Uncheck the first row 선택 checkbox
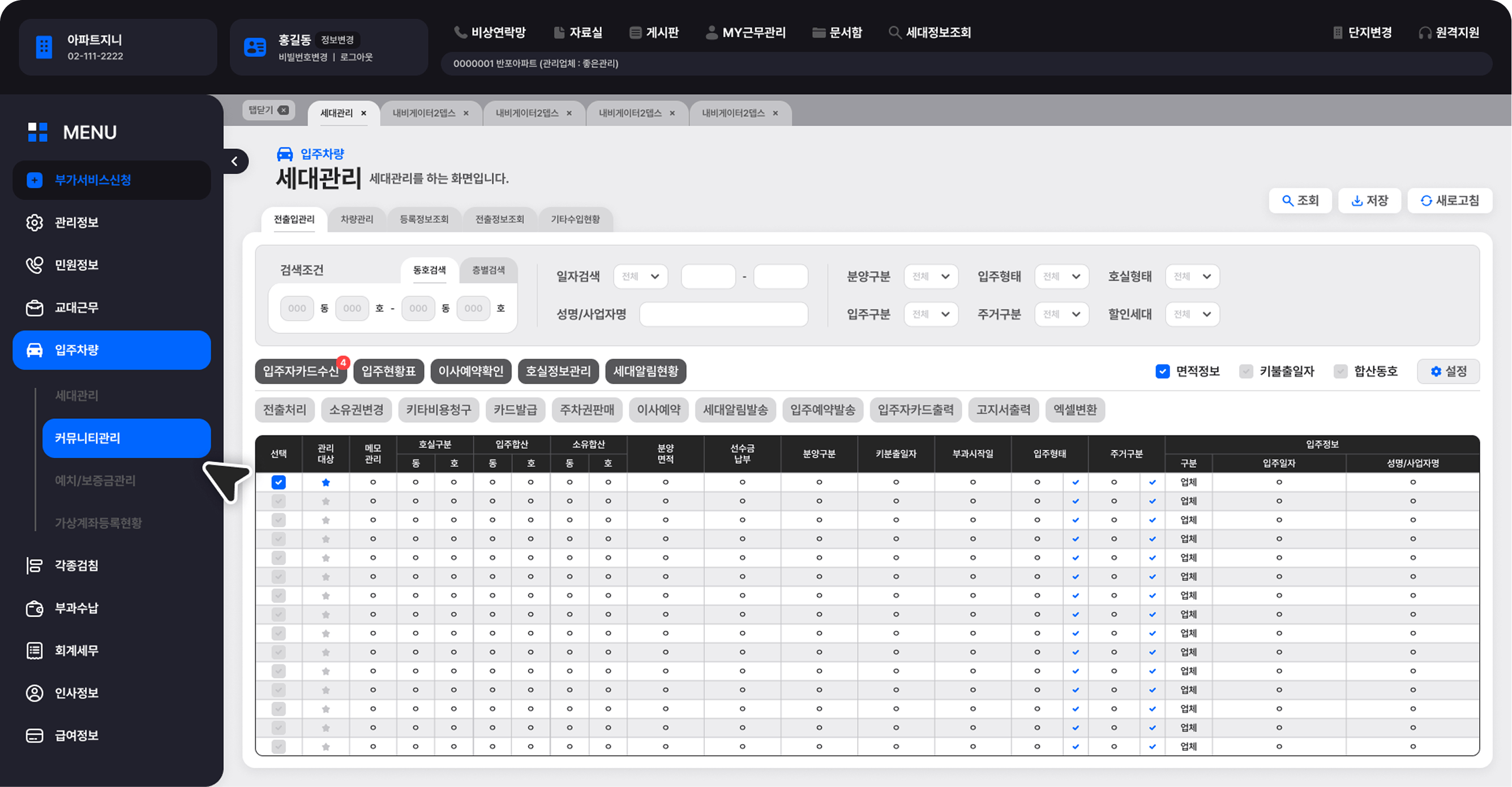The height and width of the screenshot is (787, 1512). coord(279,482)
